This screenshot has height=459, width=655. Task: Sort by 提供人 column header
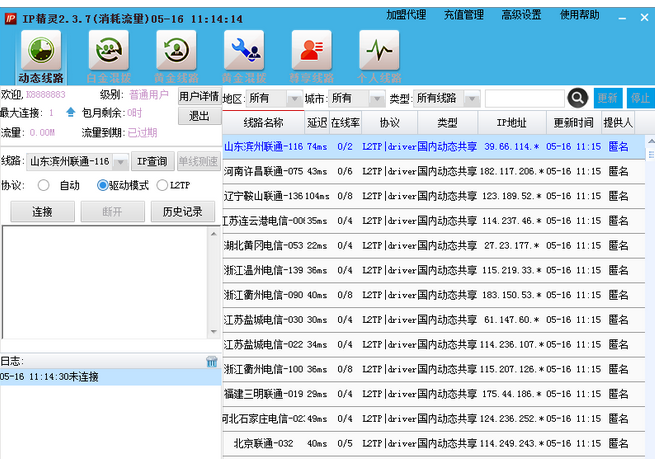(618, 122)
